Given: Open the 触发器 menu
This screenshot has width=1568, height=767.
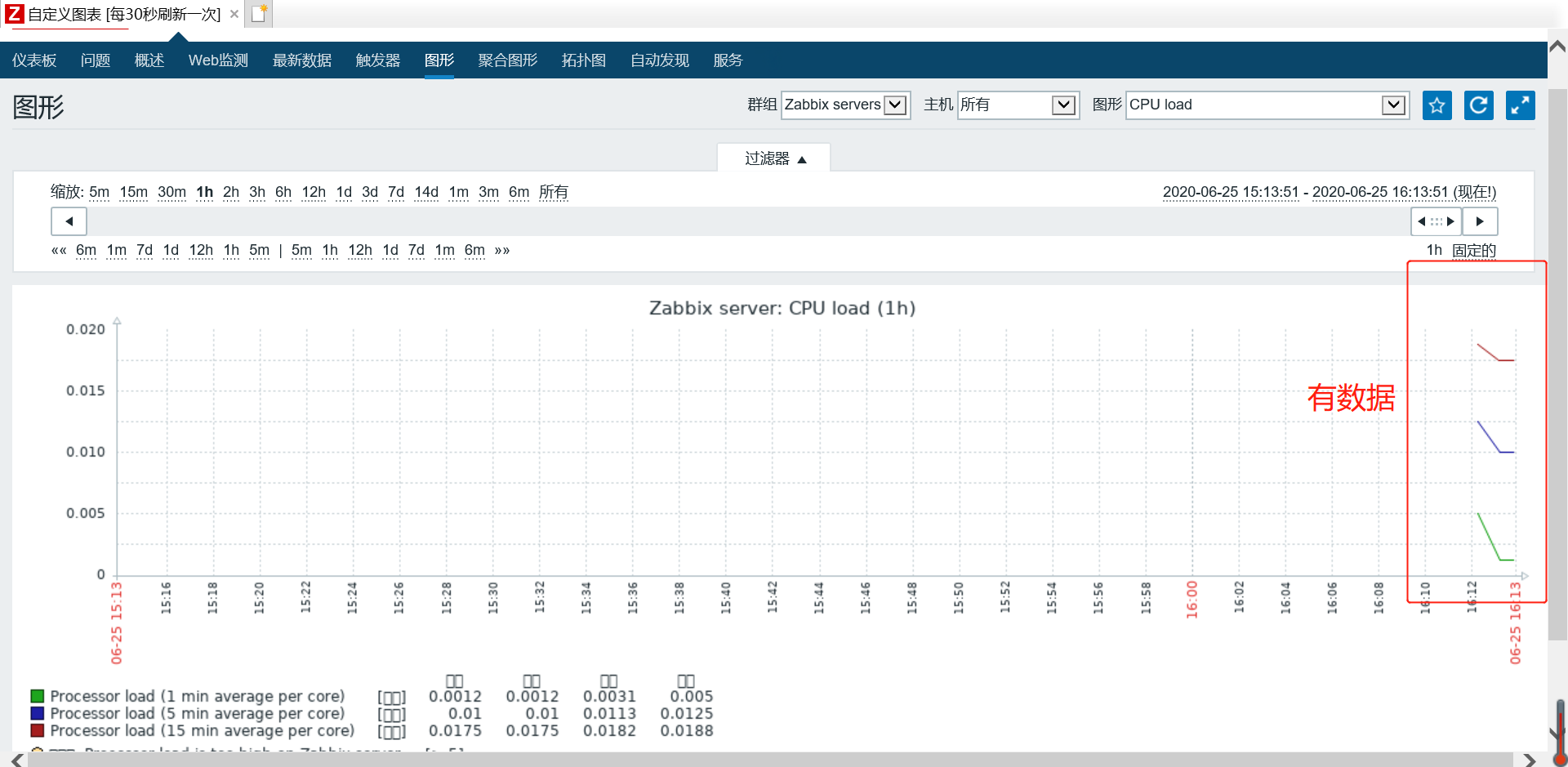Looking at the screenshot, I should (378, 60).
